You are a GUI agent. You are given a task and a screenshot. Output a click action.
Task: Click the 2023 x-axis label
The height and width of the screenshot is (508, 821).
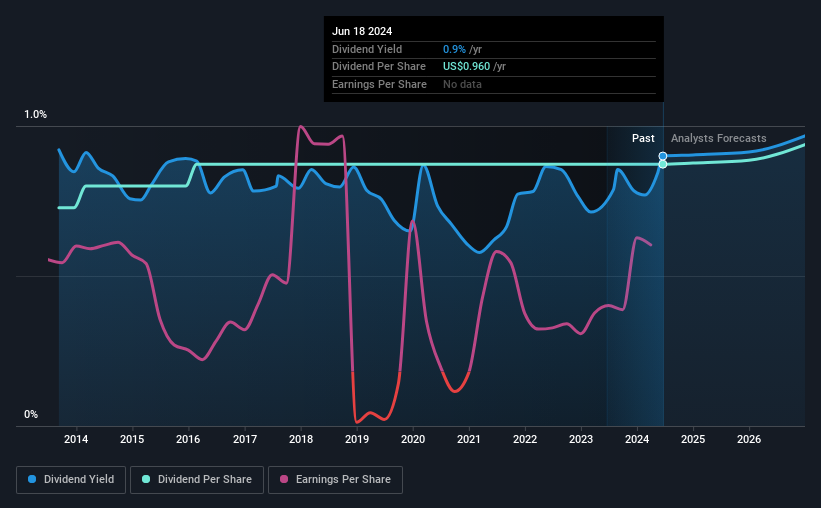pos(581,439)
